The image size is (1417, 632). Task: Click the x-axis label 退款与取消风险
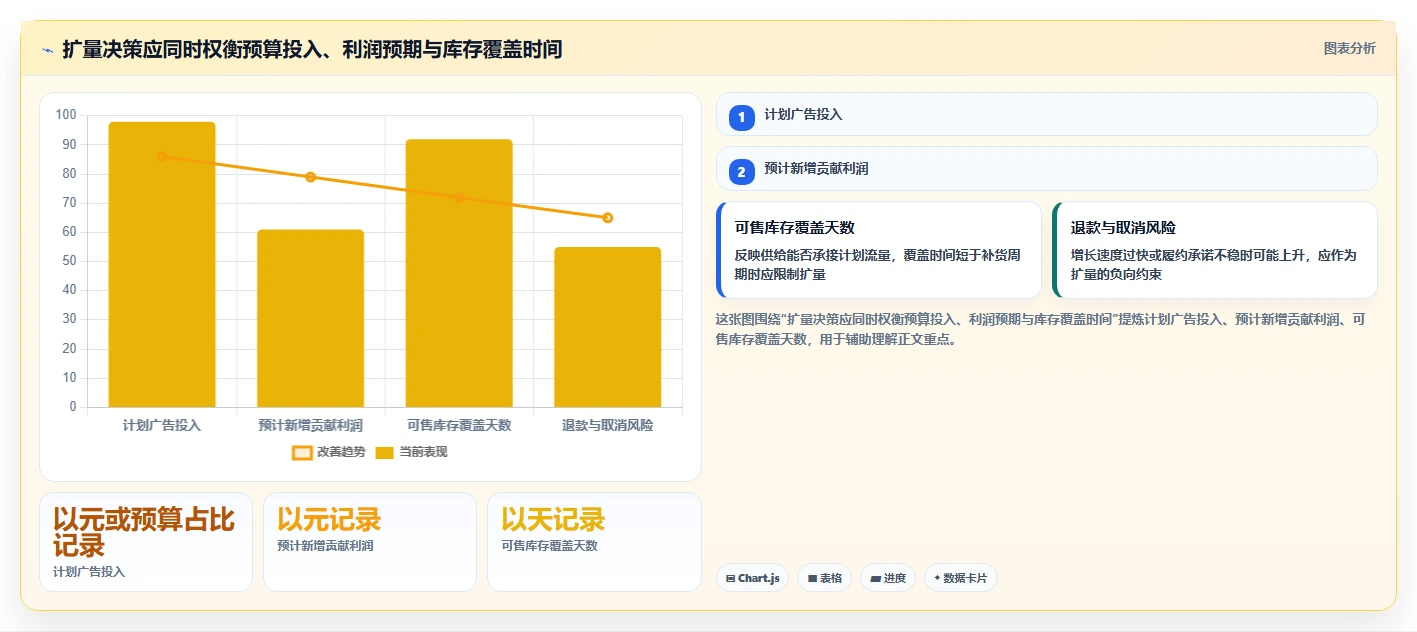608,425
